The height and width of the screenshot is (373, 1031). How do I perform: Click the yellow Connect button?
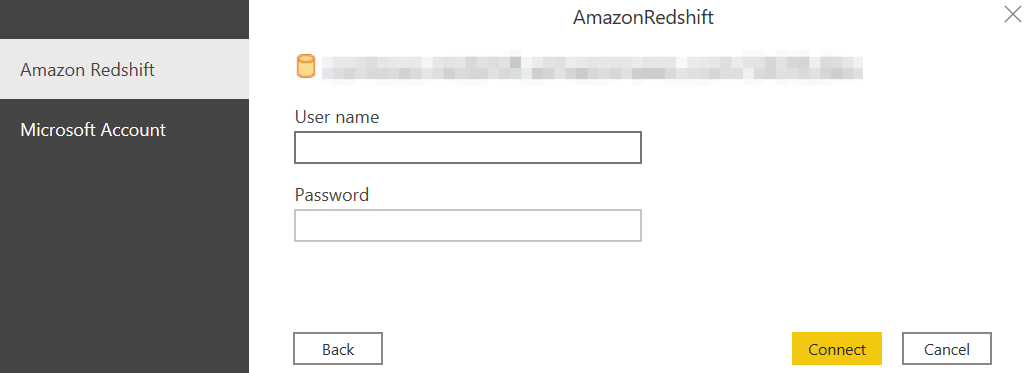pos(836,349)
